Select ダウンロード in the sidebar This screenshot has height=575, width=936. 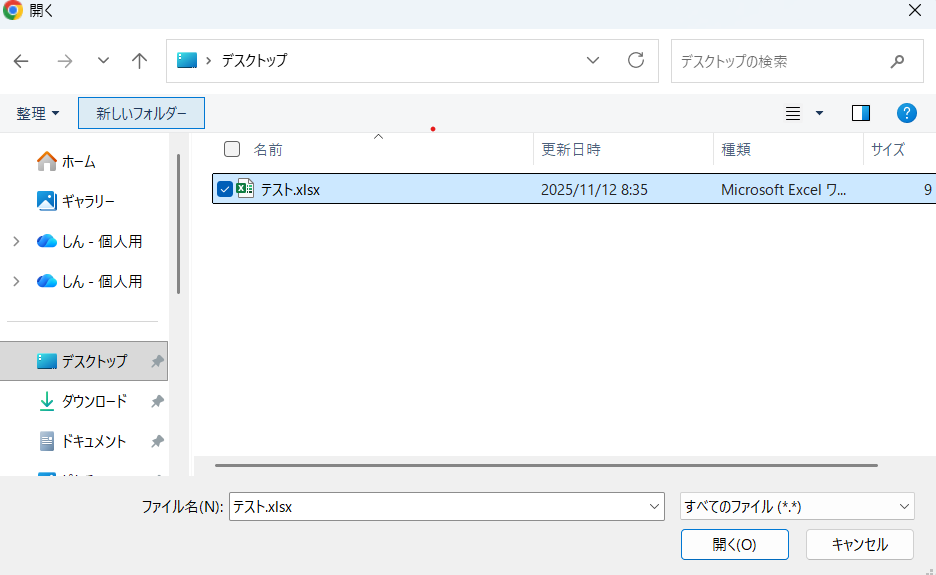pos(94,401)
